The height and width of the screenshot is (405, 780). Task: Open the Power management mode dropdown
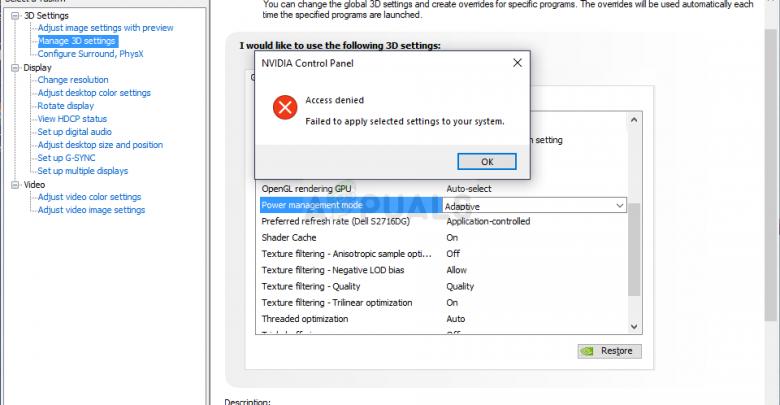(x=620, y=205)
